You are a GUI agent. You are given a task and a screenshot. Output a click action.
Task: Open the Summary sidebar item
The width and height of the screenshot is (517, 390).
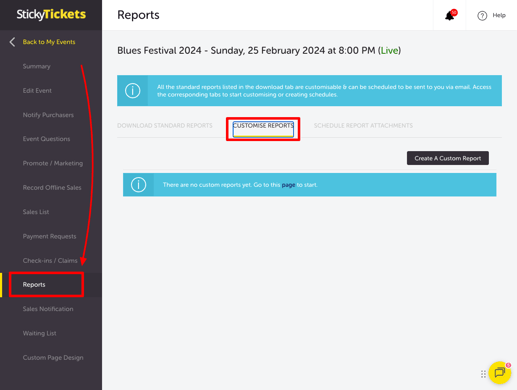pos(37,66)
